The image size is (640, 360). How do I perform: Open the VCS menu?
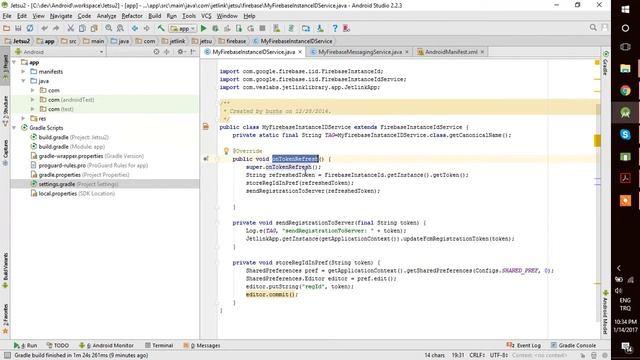point(206,16)
